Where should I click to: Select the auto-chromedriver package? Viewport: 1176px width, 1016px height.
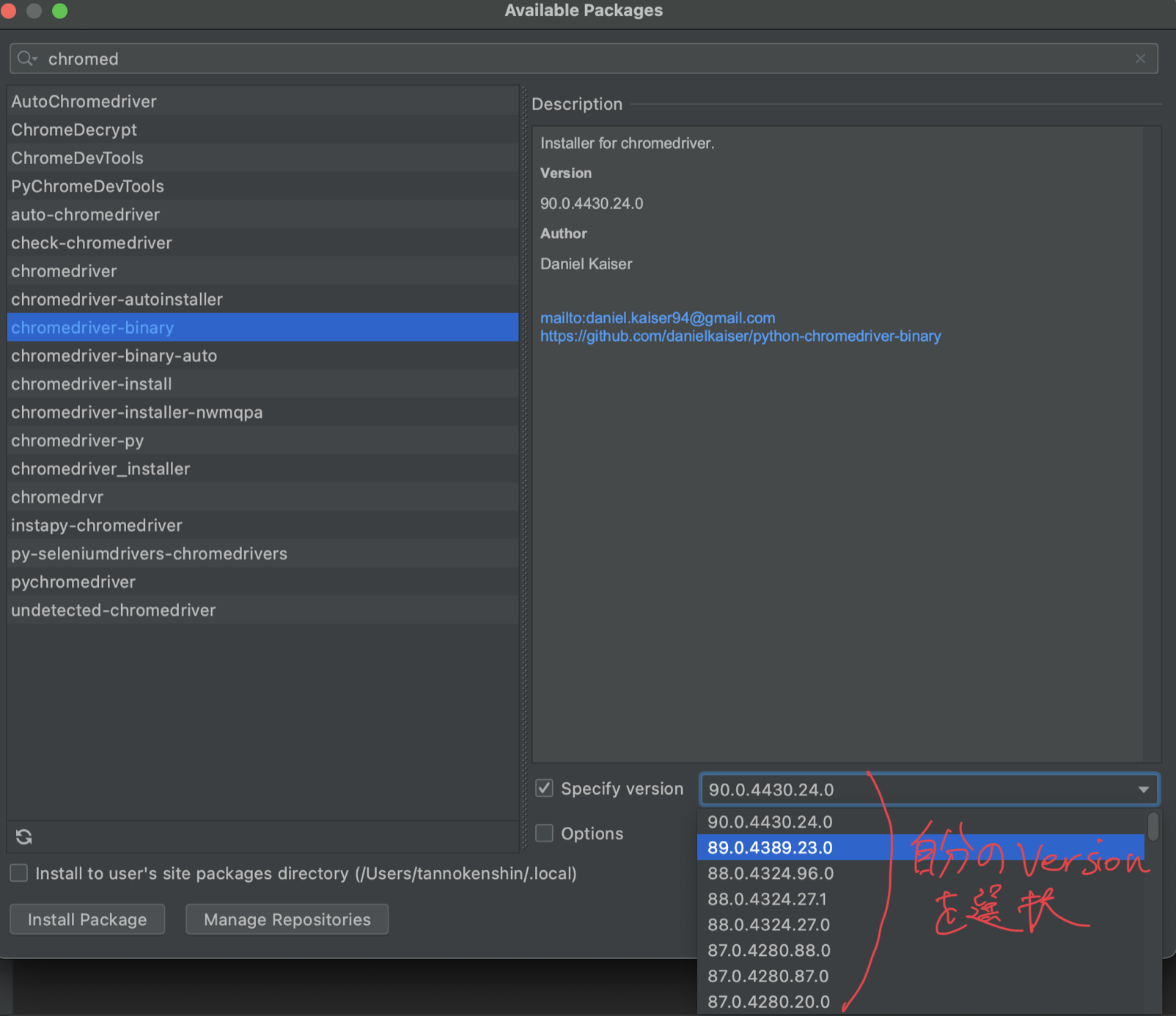click(262, 214)
